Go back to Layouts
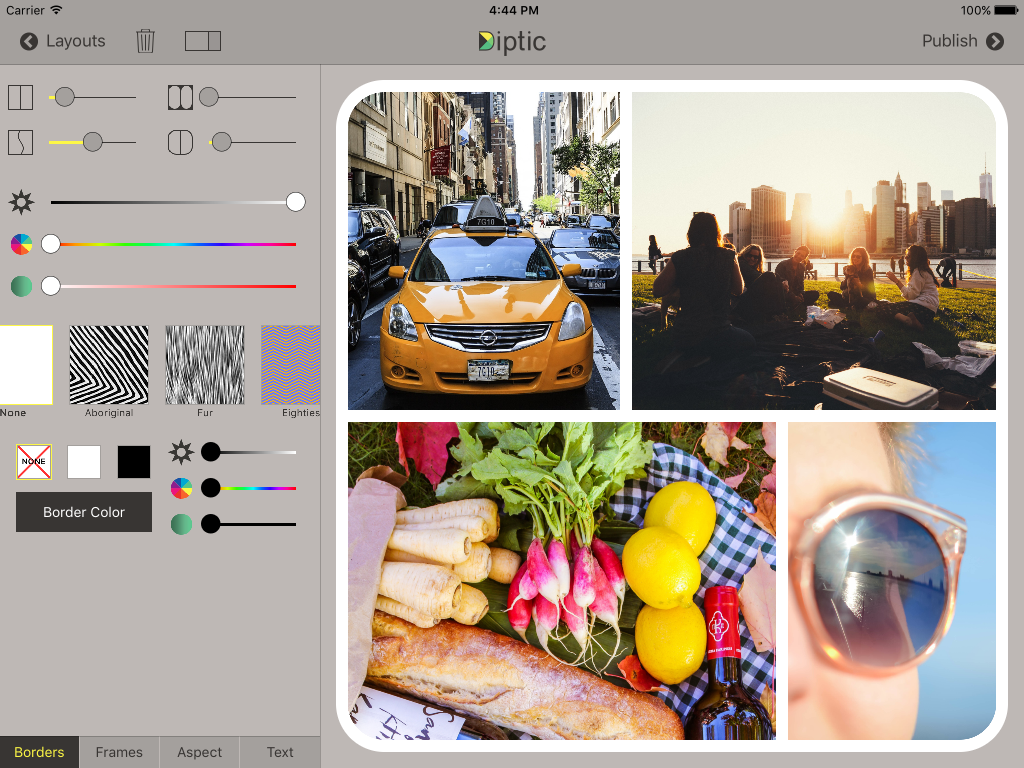1024x768 pixels. [63, 41]
